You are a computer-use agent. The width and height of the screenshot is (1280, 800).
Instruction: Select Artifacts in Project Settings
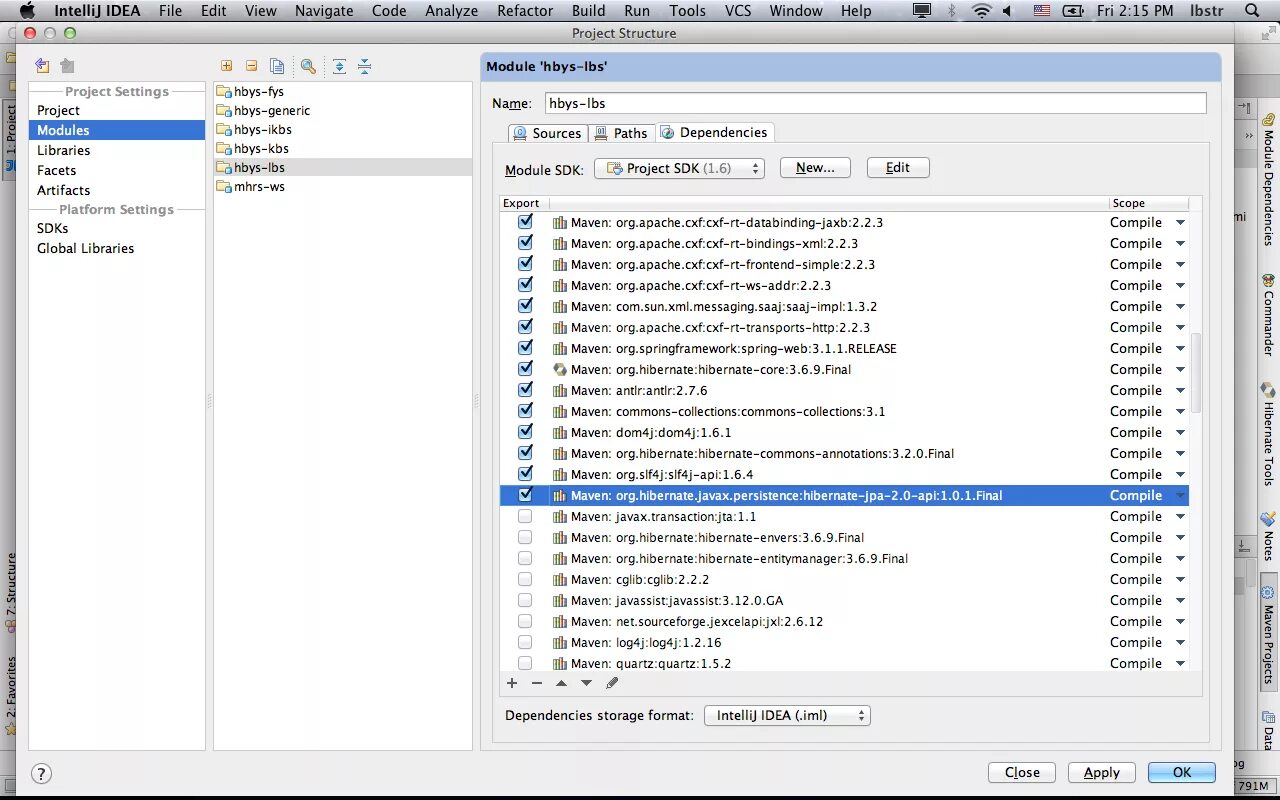pyautogui.click(x=116, y=190)
